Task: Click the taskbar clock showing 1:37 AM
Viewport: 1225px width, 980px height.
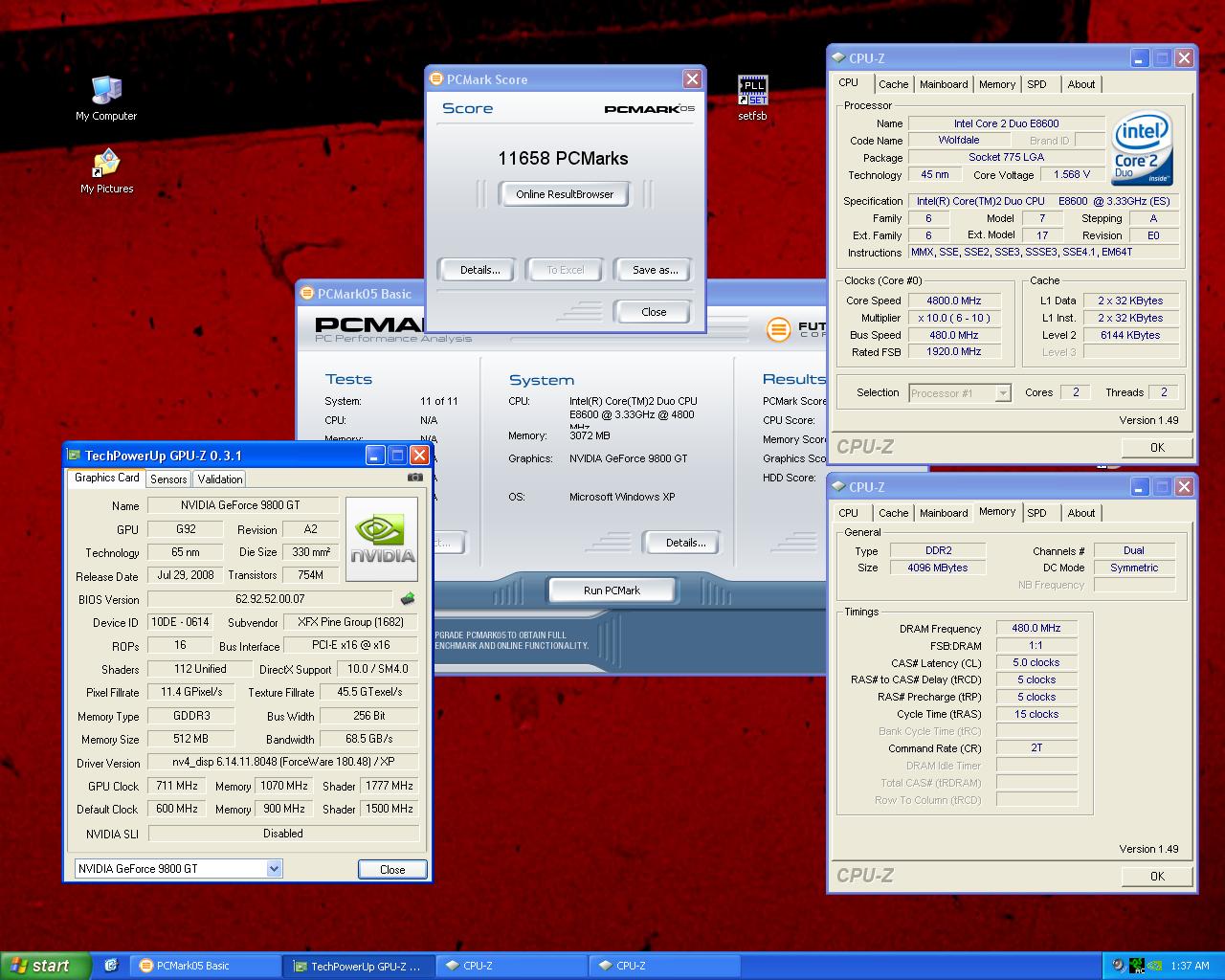Action: point(1190,966)
